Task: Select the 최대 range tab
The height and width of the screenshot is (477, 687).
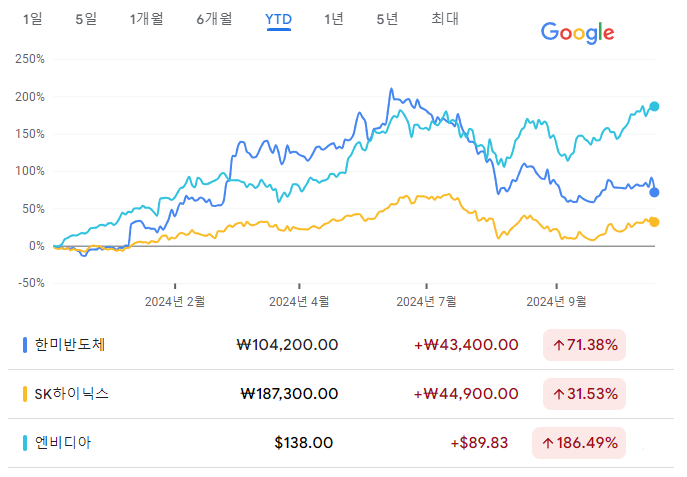Action: pos(445,19)
